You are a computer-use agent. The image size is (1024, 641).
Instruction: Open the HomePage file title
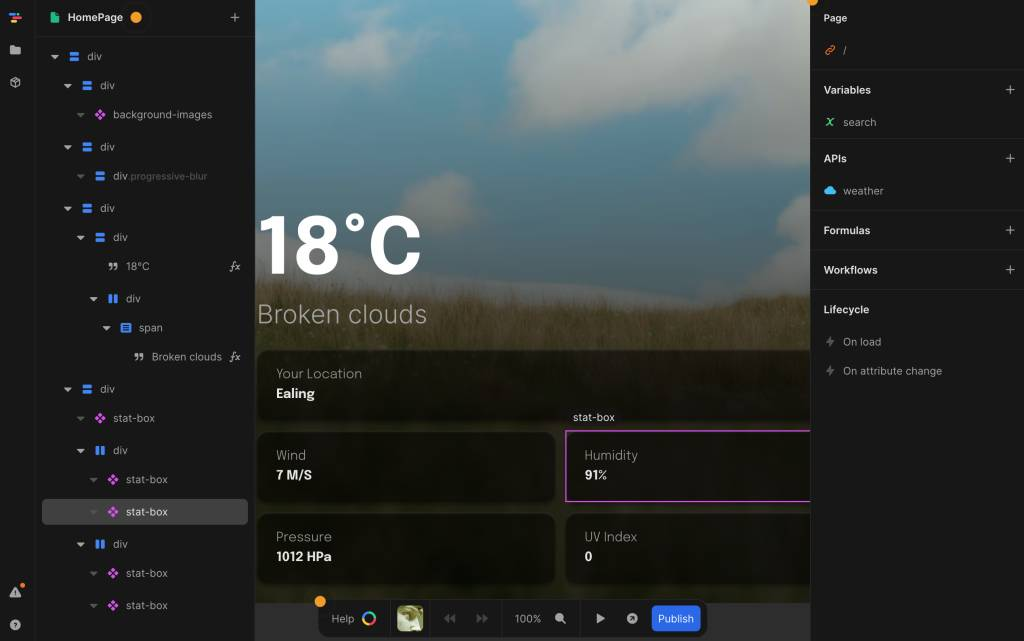pyautogui.click(x=95, y=18)
